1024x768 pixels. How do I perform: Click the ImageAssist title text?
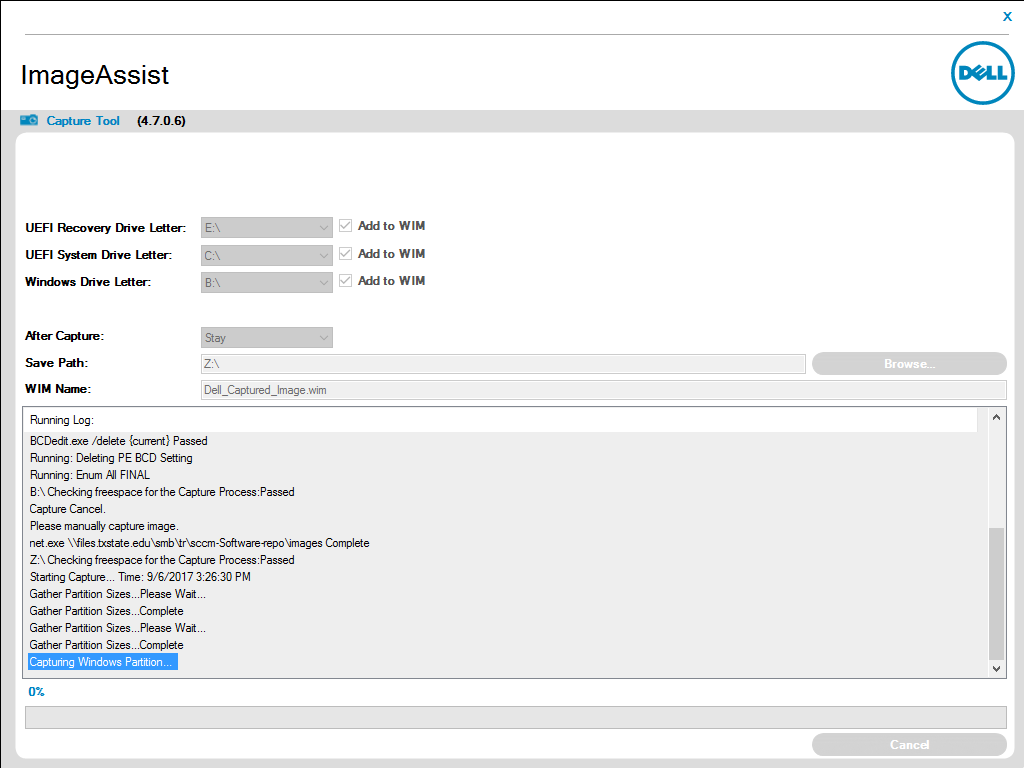point(95,75)
